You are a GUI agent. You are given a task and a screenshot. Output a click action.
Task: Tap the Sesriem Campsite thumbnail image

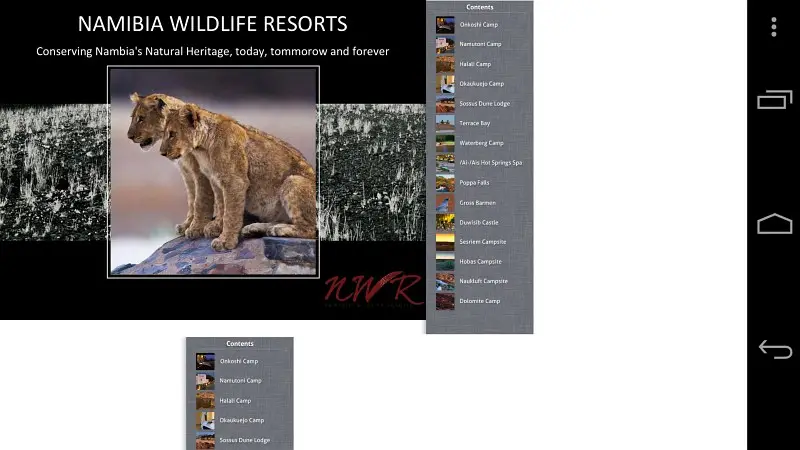(445, 242)
